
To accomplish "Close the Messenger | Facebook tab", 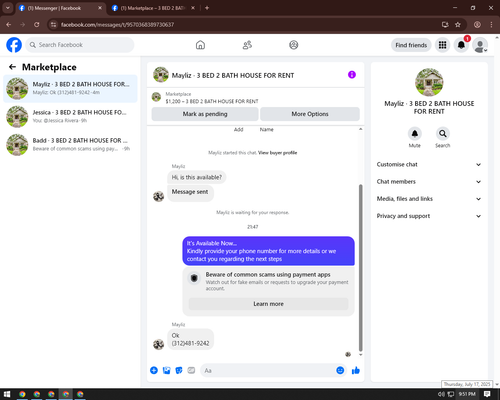I will coord(100,8).
